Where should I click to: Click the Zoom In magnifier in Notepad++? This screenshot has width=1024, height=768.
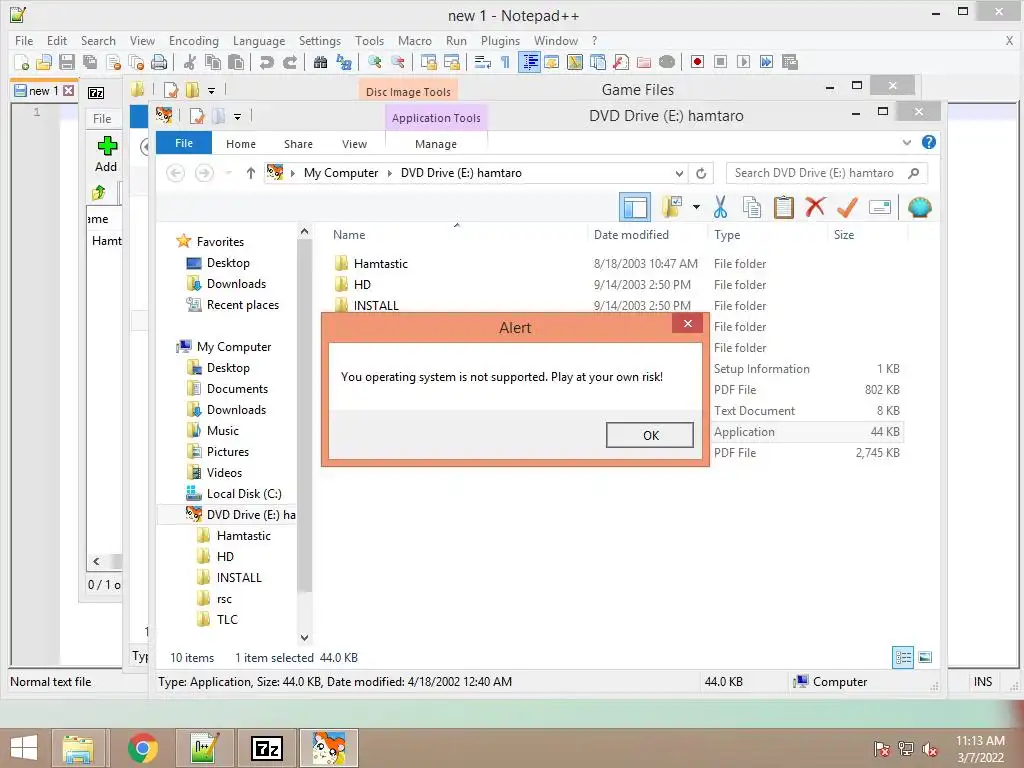(375, 62)
